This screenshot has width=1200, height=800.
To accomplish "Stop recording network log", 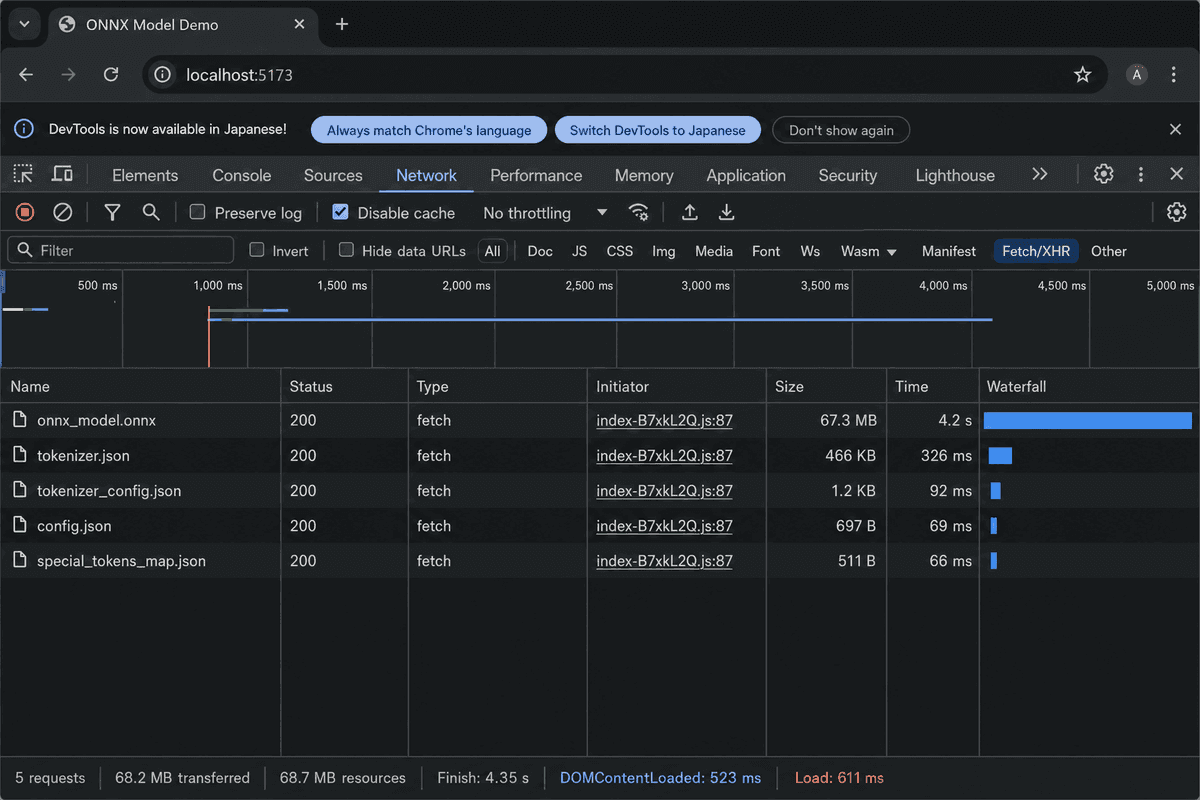I will [25, 212].
